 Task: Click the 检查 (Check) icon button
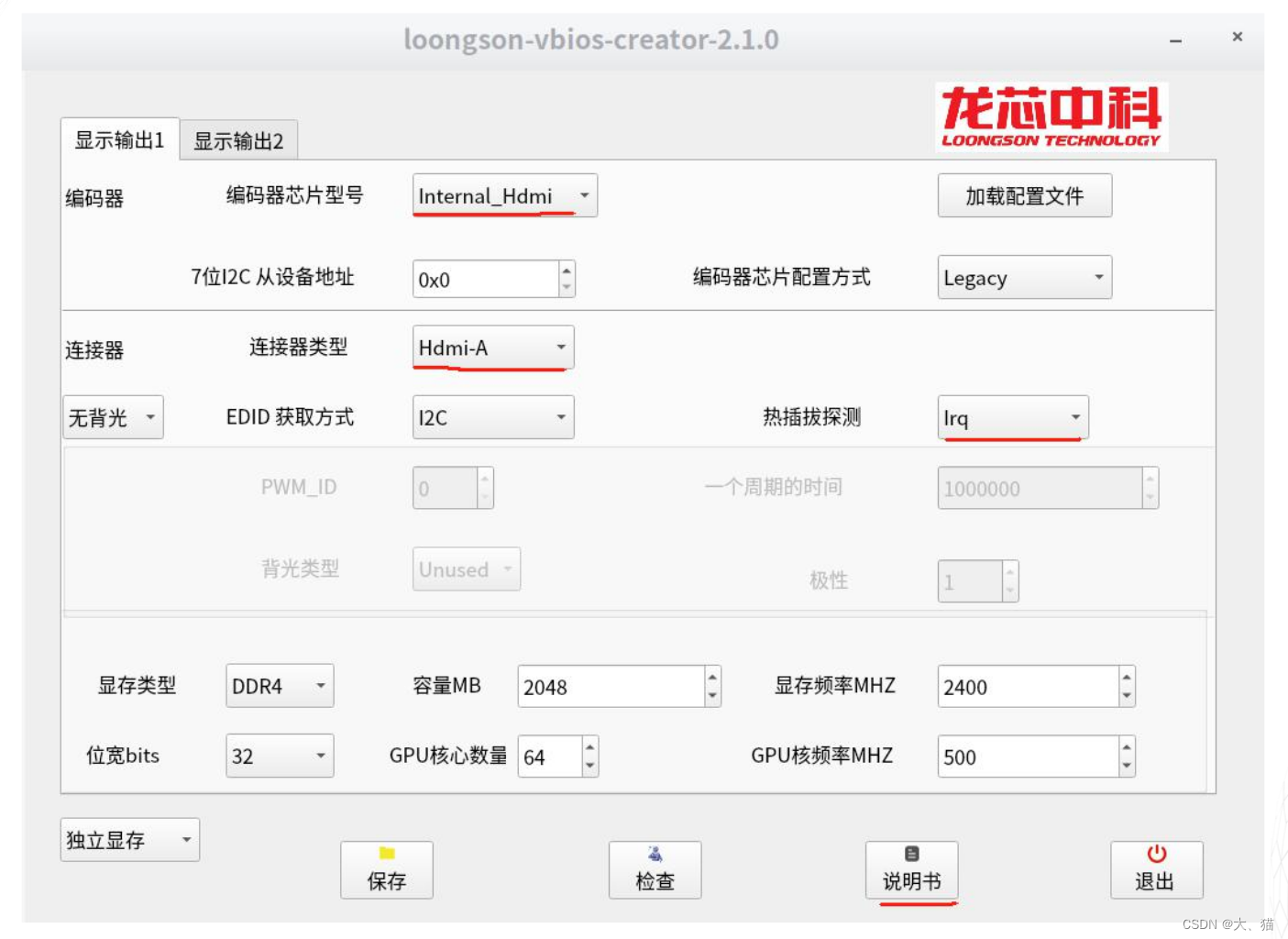tap(655, 869)
